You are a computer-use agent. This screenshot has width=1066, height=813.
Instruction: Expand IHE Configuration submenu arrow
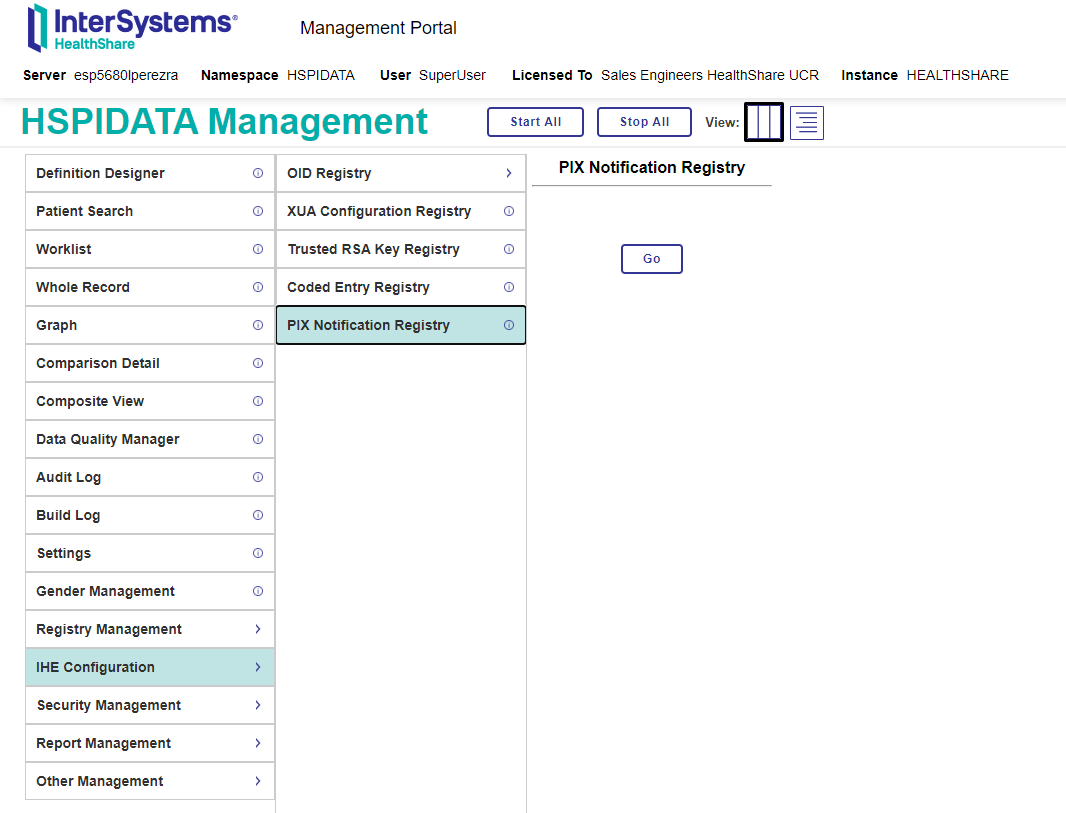click(x=258, y=668)
